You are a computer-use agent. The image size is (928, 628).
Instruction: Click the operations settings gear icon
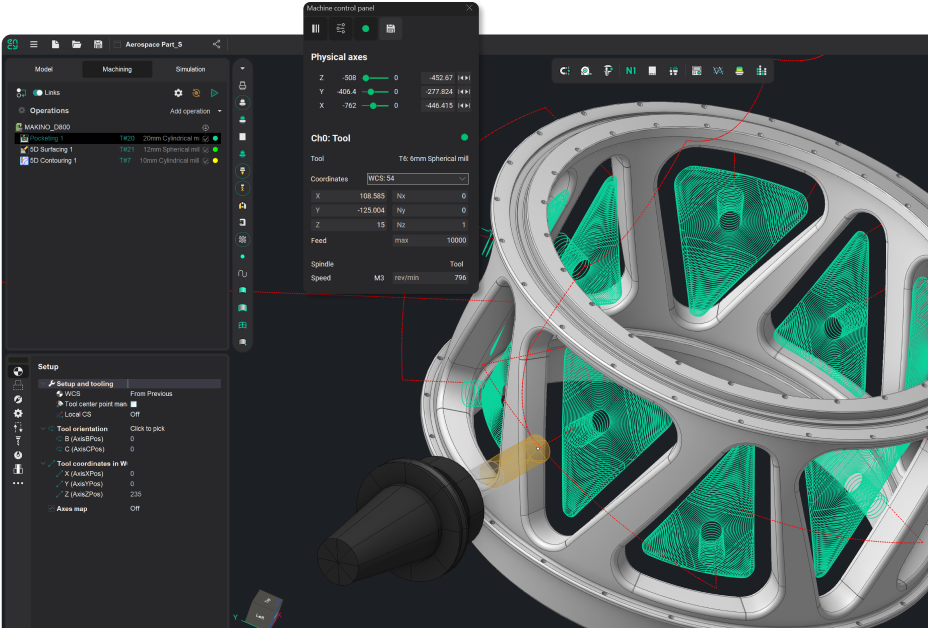point(178,93)
